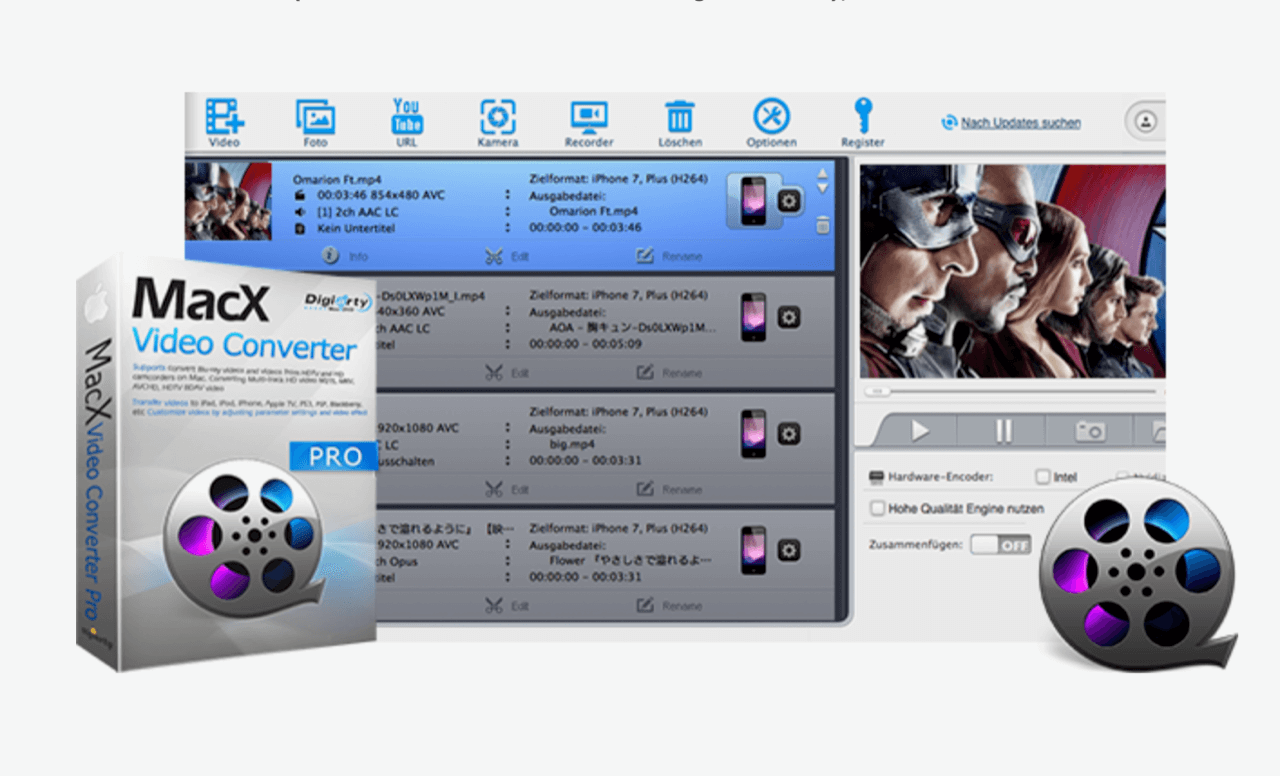Click the Captain America preview image
The width and height of the screenshot is (1280, 776).
[x=1012, y=270]
